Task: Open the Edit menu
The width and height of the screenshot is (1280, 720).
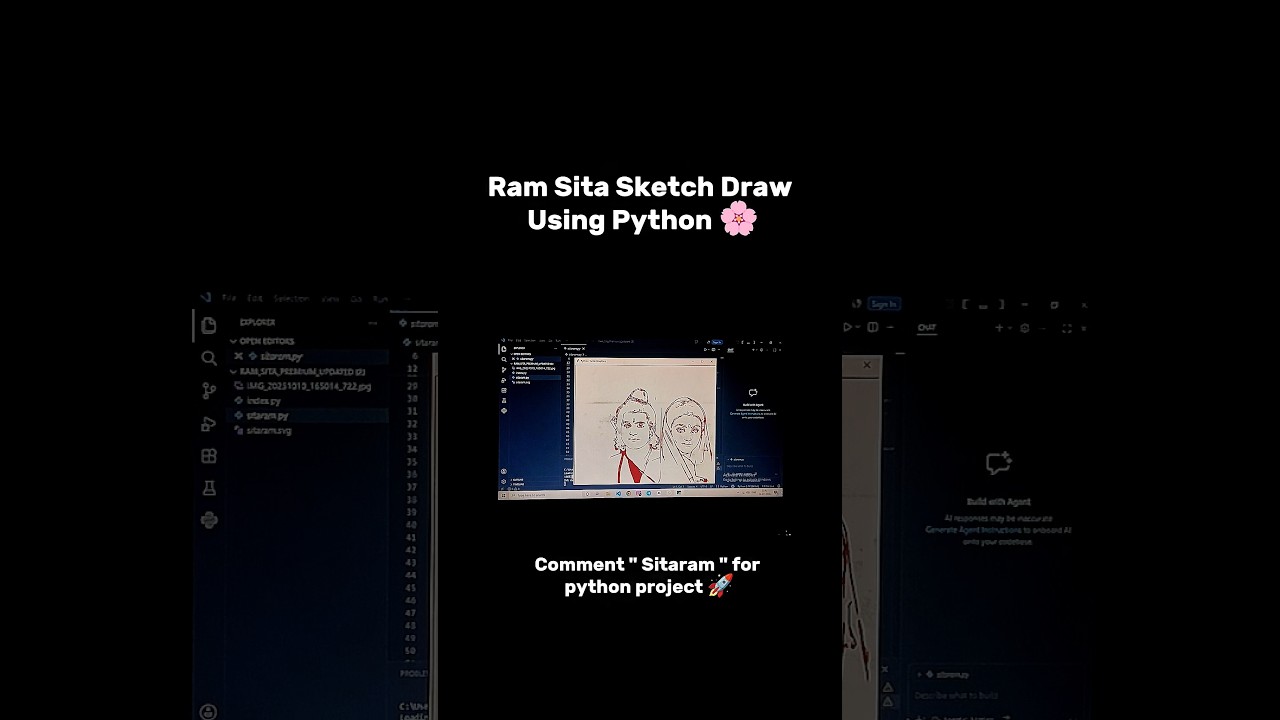Action: 255,298
